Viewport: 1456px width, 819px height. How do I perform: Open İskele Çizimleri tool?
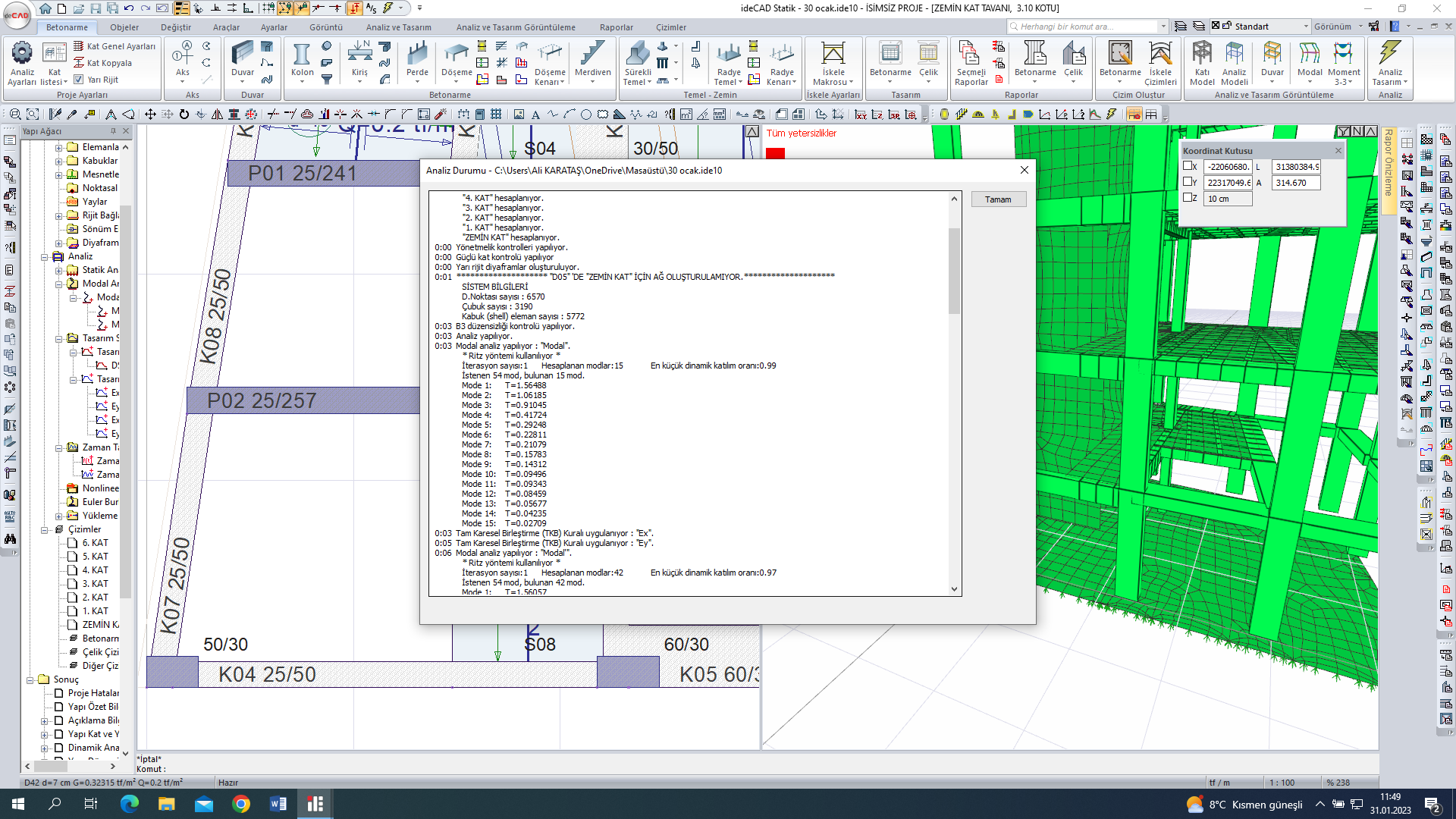[x=1160, y=64]
